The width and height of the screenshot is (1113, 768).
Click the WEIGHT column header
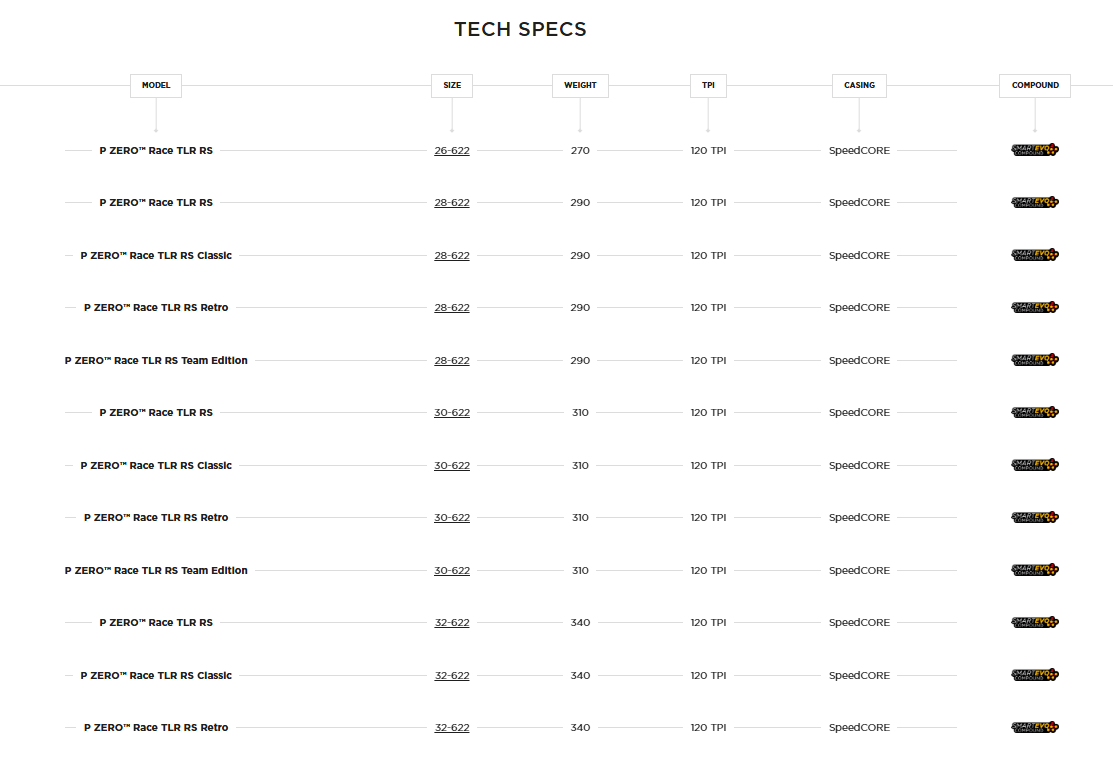click(x=580, y=86)
